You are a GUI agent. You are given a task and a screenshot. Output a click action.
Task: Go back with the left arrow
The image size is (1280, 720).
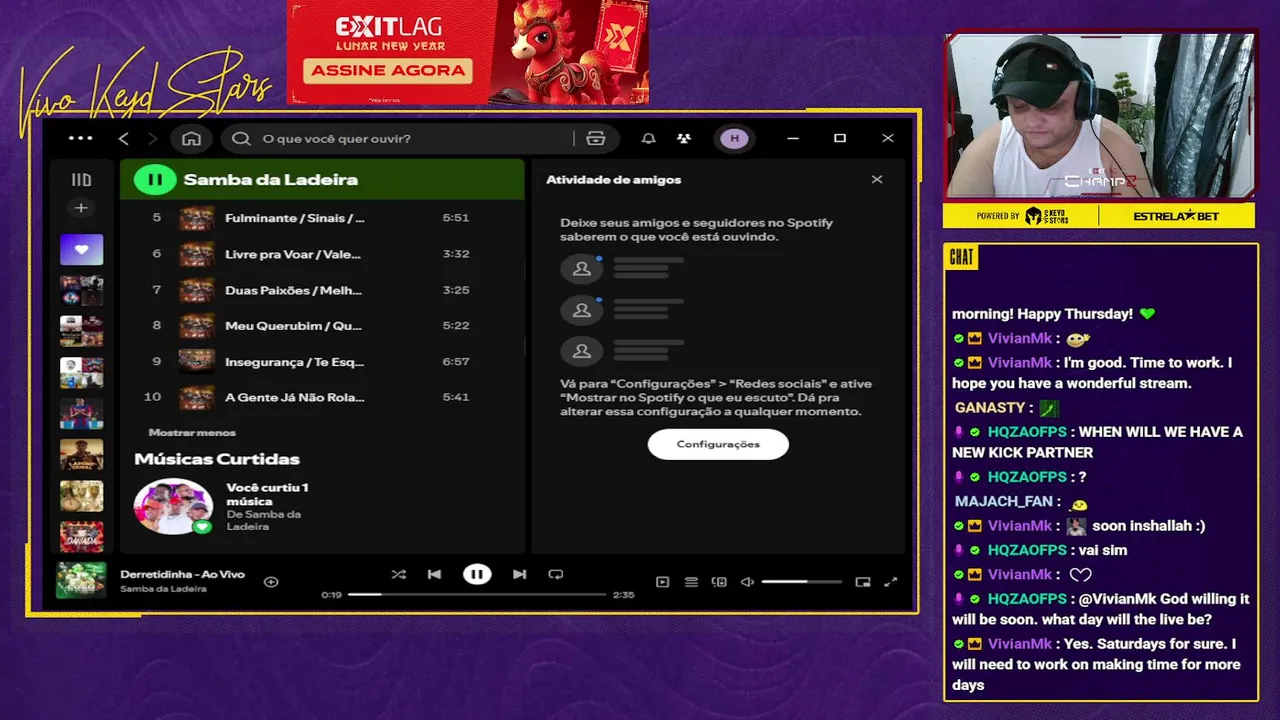pyautogui.click(x=124, y=138)
